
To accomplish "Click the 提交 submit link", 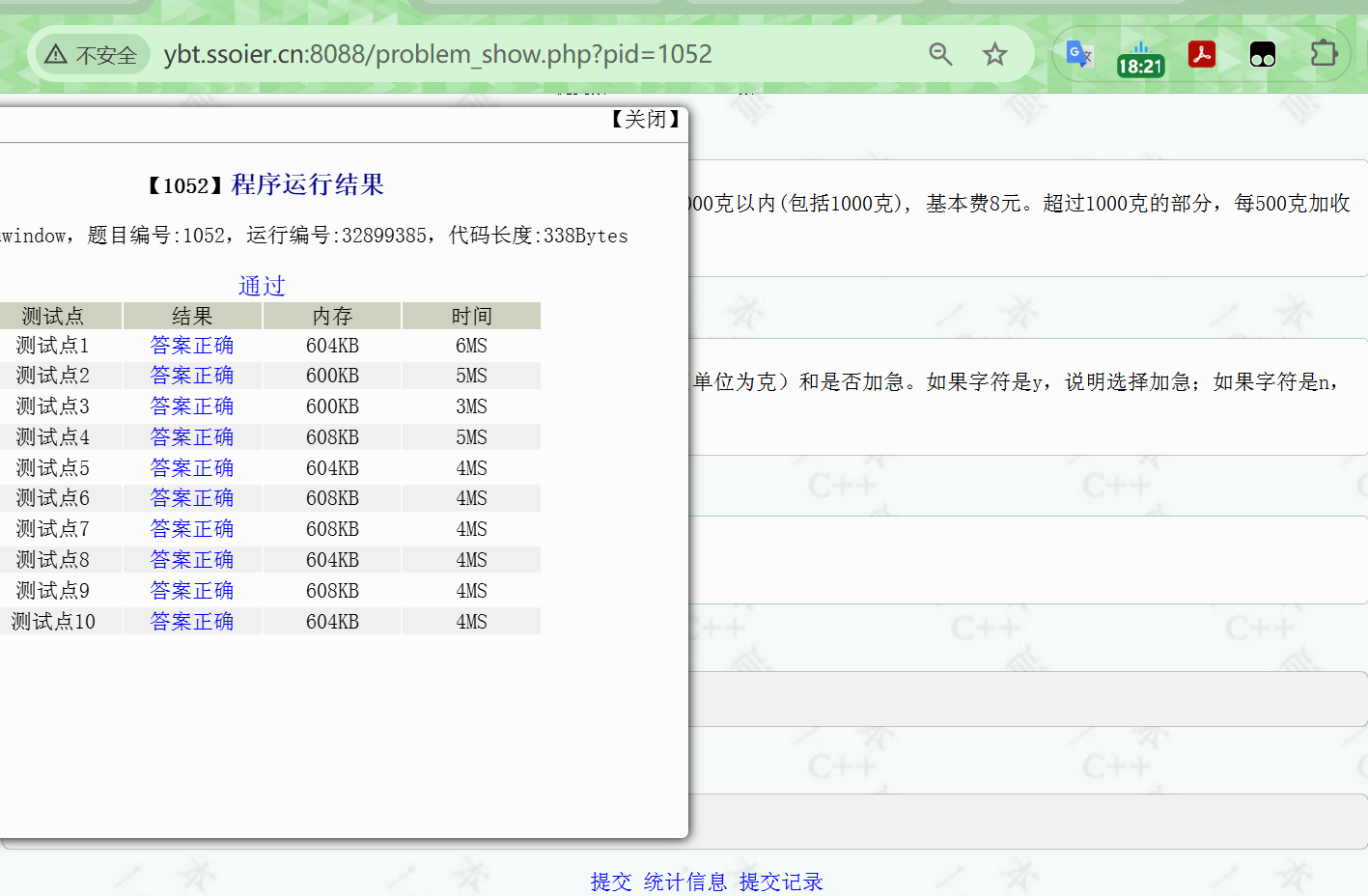I will (x=611, y=882).
